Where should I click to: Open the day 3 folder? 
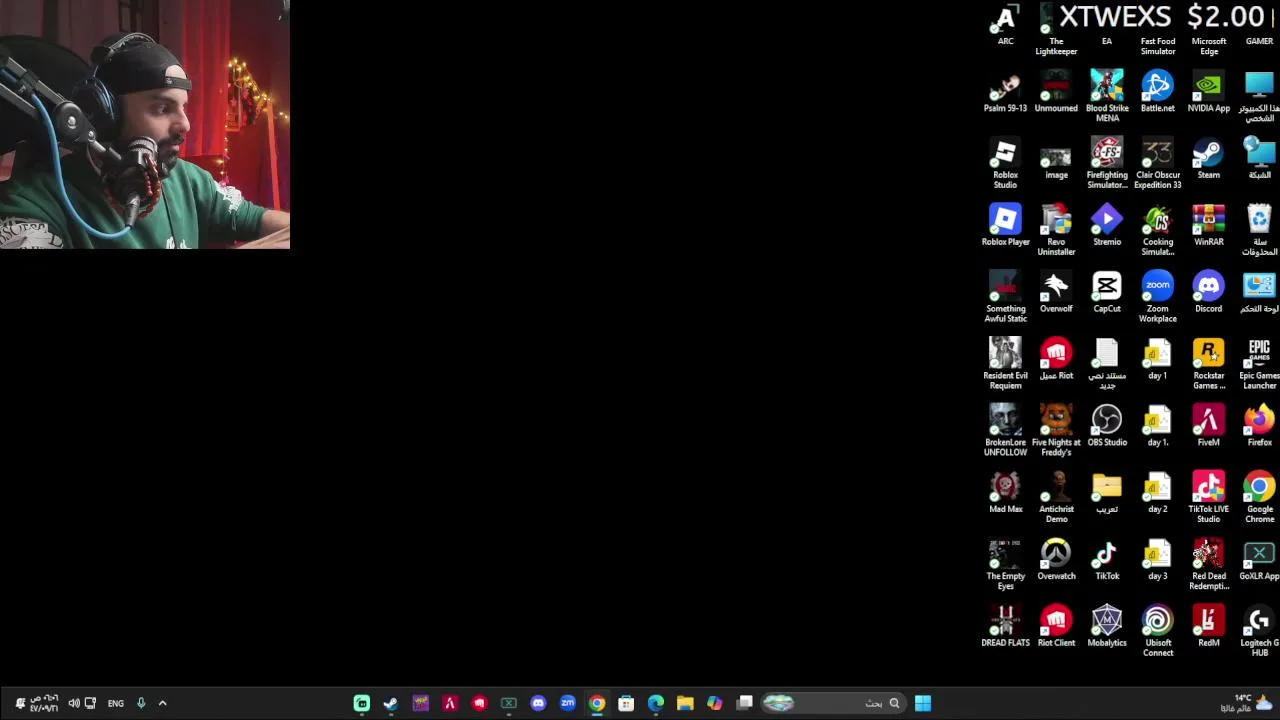tap(1158, 561)
